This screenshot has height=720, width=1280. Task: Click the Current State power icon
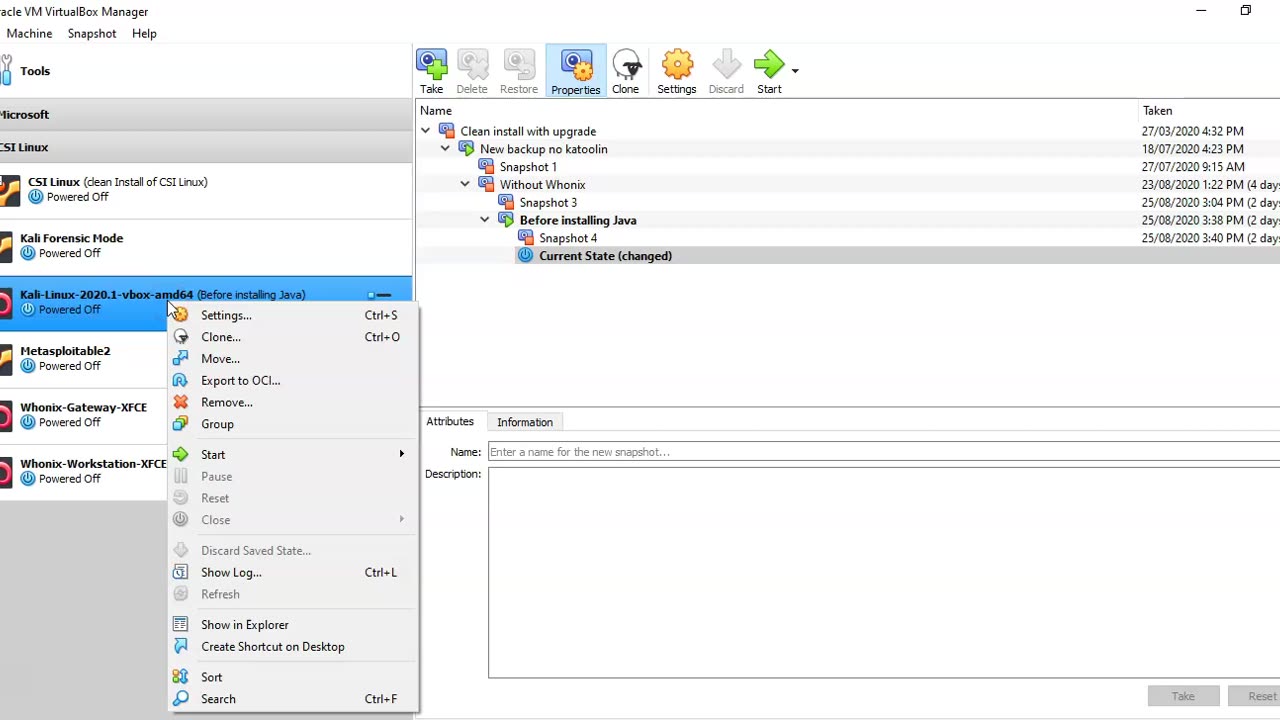[x=526, y=256]
